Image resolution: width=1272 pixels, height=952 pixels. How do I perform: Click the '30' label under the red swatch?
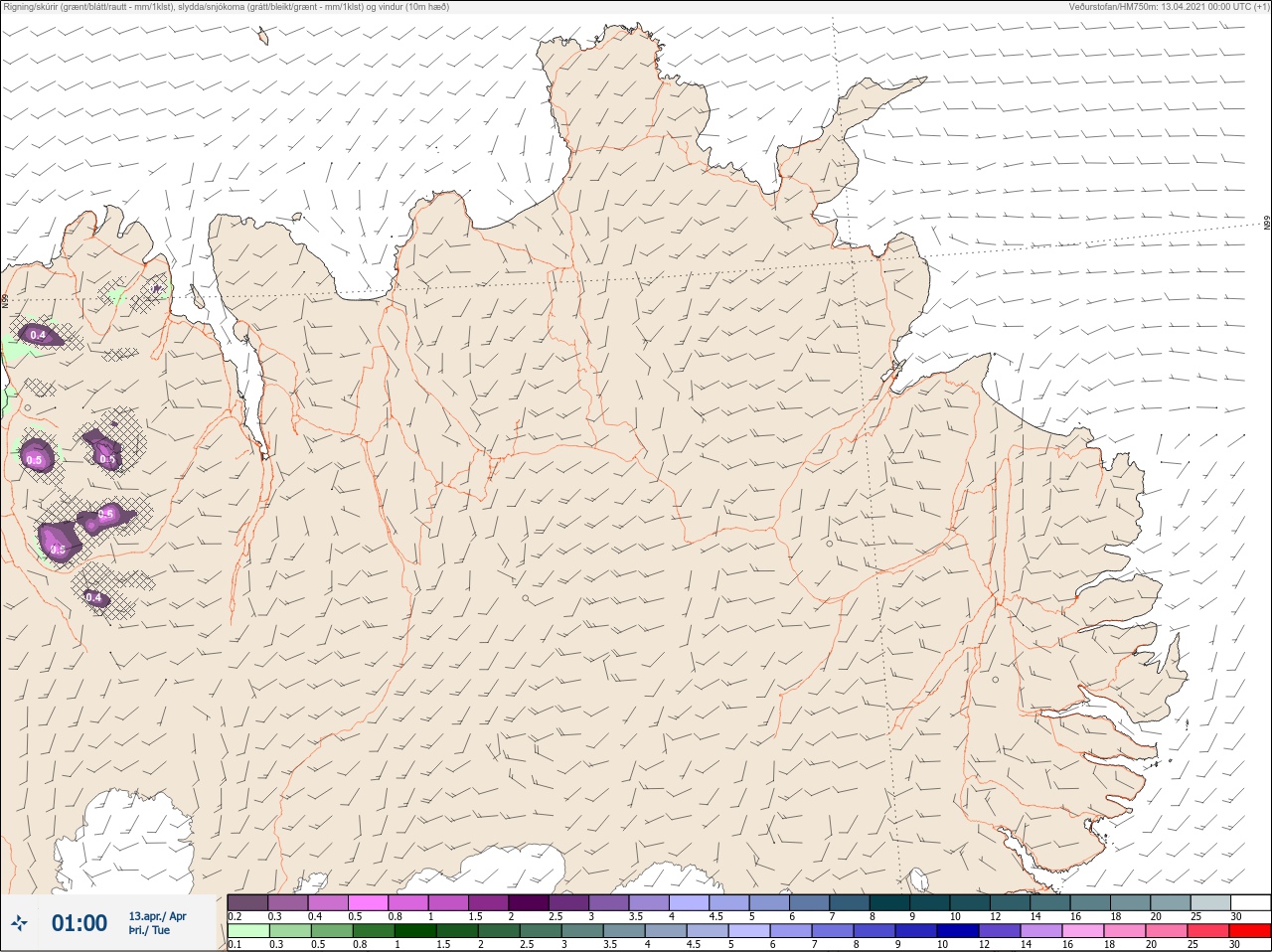pyautogui.click(x=1235, y=945)
